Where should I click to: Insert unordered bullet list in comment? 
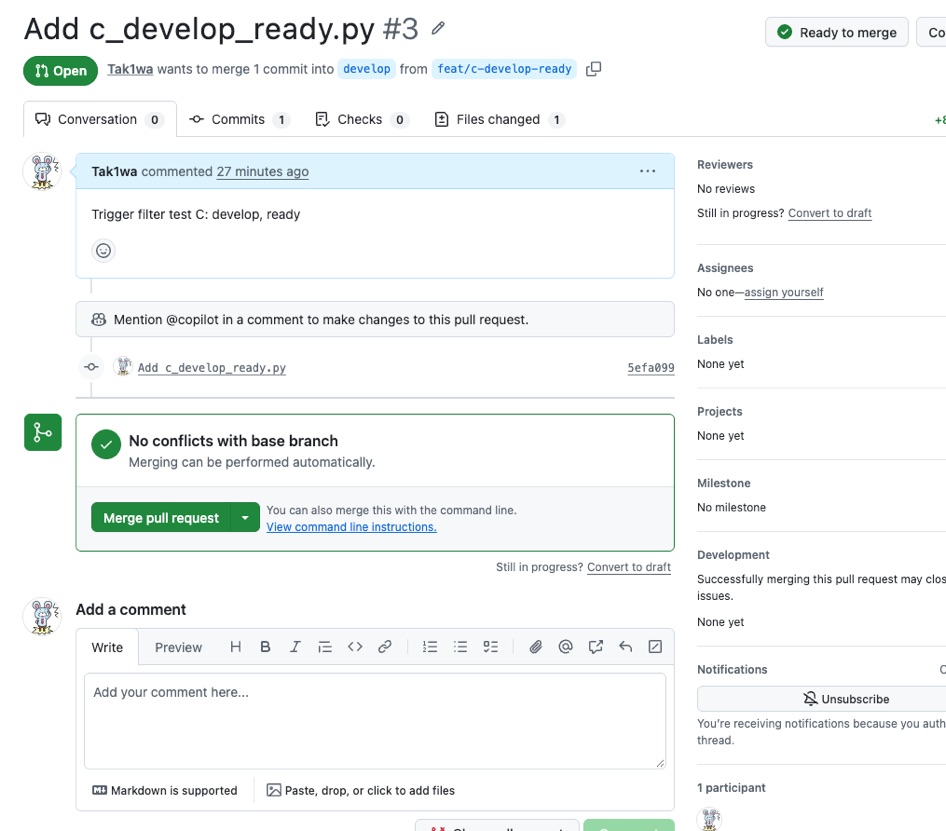click(x=460, y=647)
